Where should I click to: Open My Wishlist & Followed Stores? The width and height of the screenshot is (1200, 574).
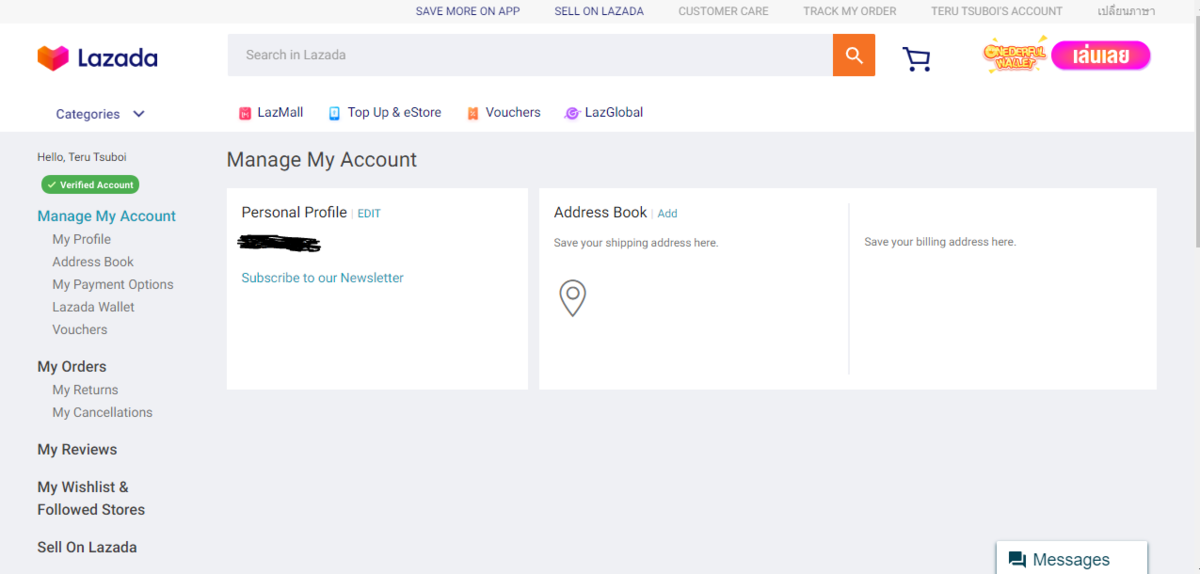[x=91, y=498]
